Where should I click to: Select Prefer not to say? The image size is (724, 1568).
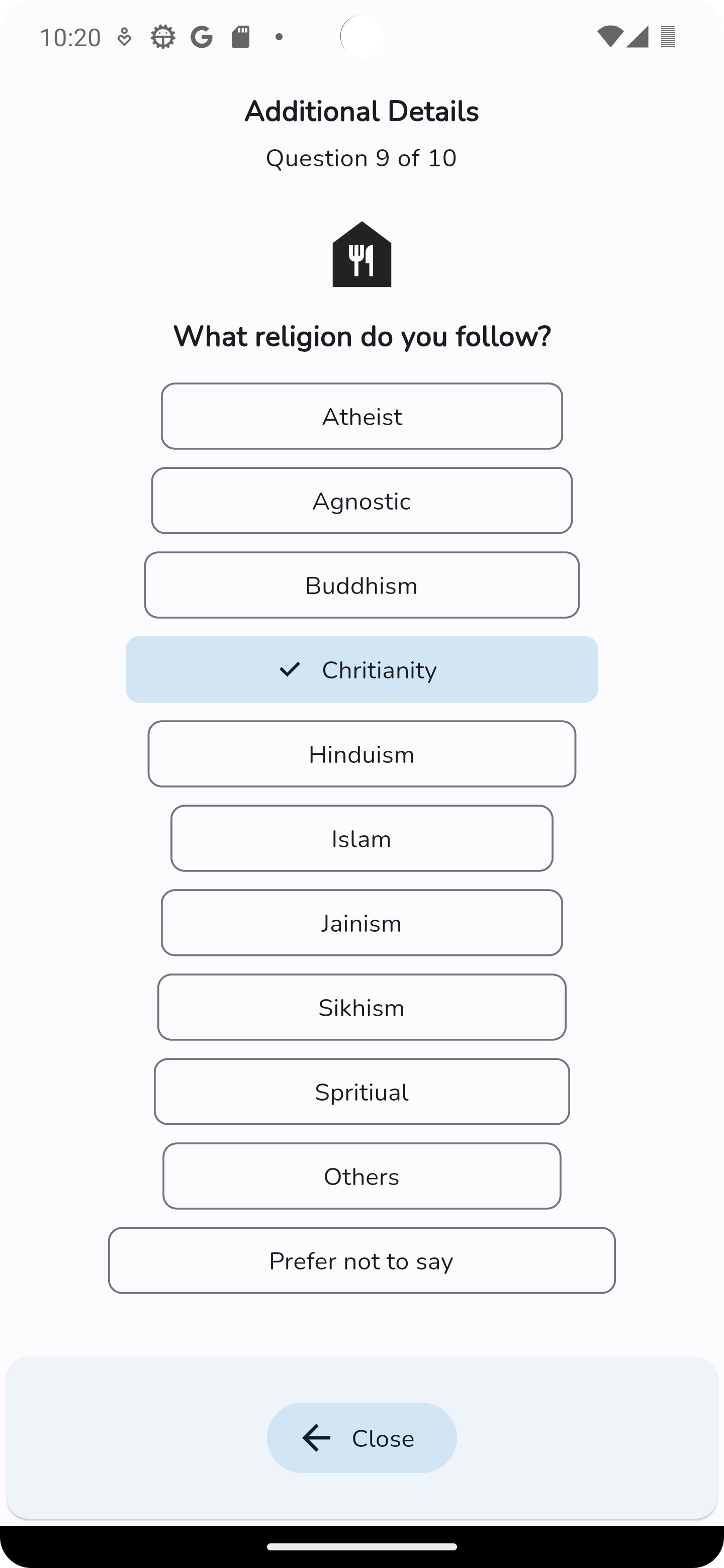361,1261
